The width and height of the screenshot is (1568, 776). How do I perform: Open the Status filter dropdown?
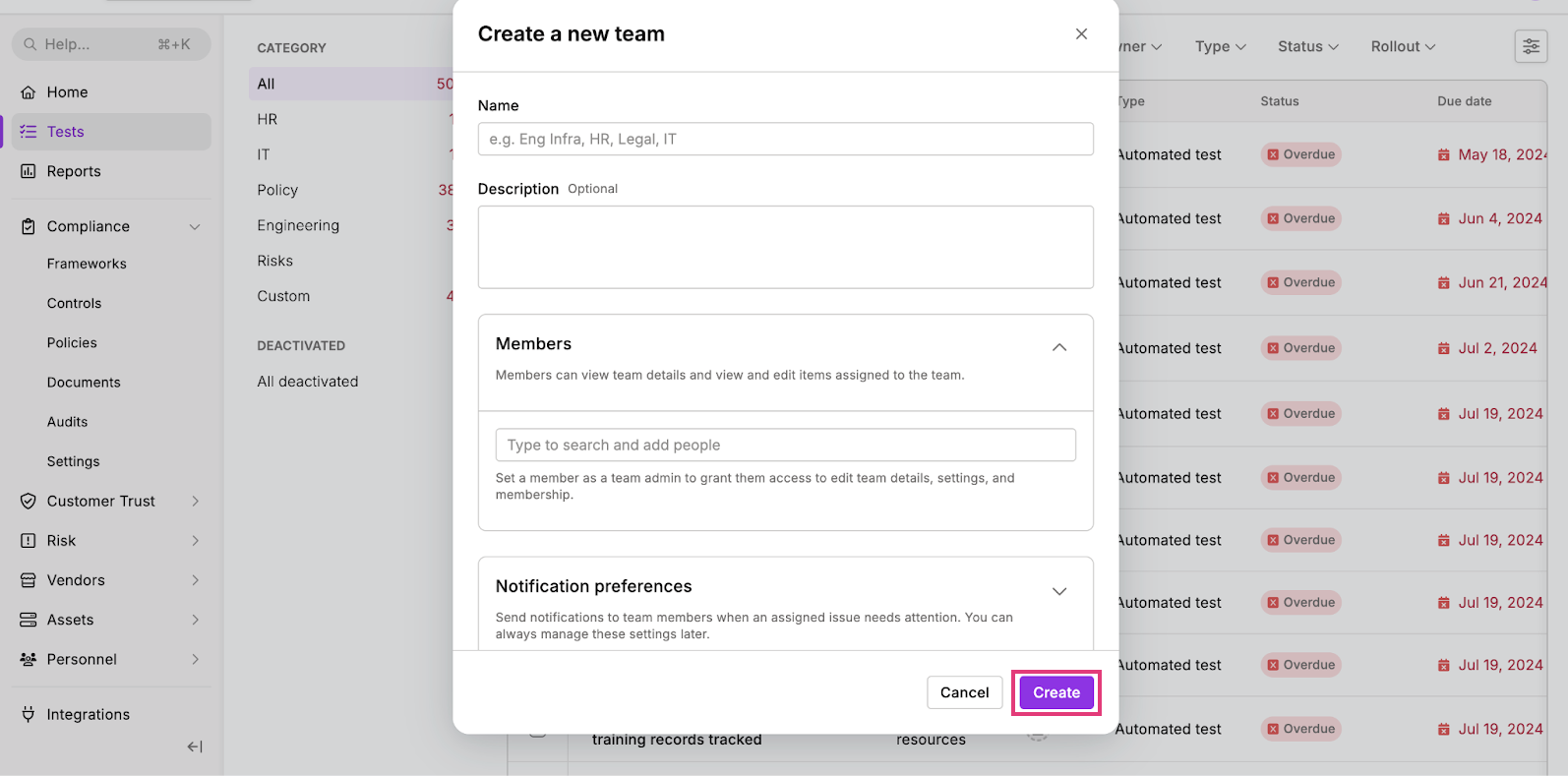click(x=1308, y=46)
